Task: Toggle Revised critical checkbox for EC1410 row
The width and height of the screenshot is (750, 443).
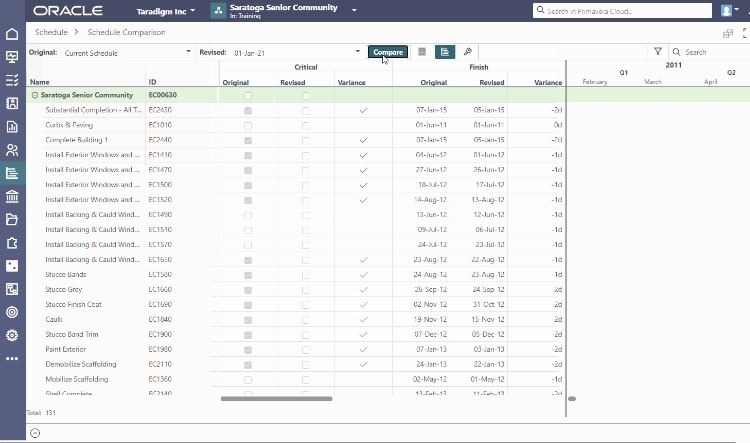Action: pyautogui.click(x=306, y=155)
